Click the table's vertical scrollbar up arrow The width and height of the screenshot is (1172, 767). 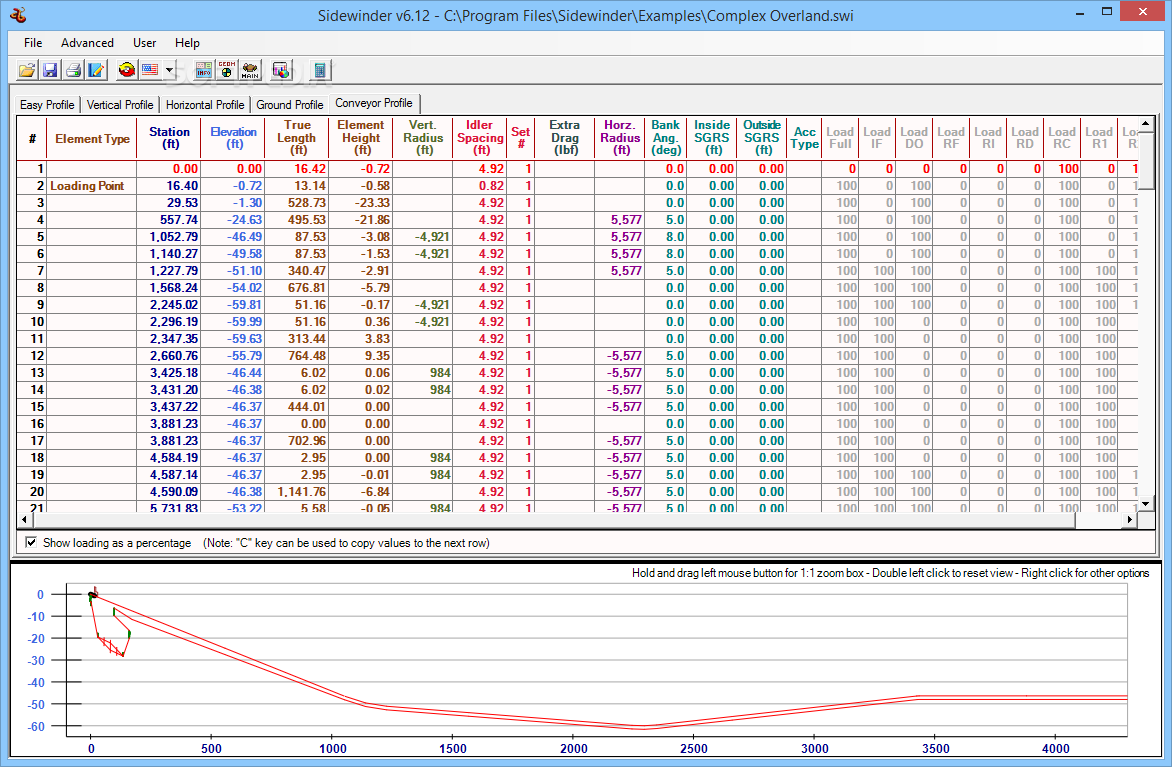point(1146,123)
